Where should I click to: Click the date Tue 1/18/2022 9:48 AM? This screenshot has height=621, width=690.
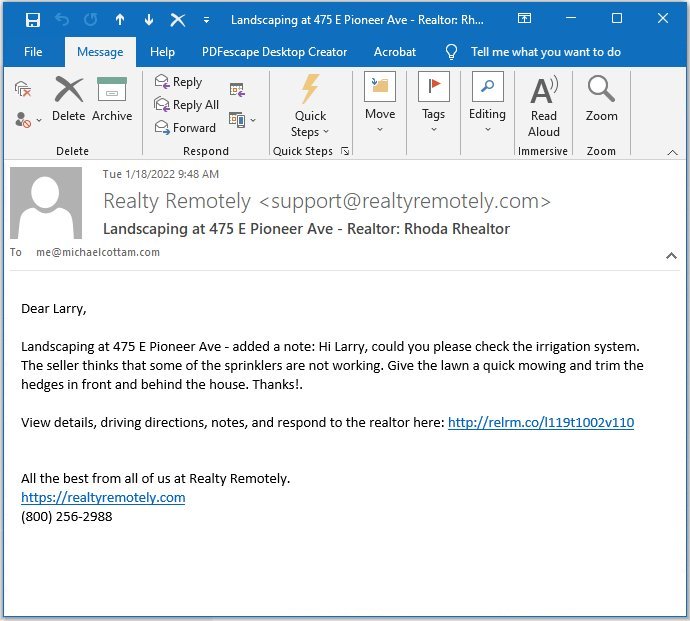[161, 174]
